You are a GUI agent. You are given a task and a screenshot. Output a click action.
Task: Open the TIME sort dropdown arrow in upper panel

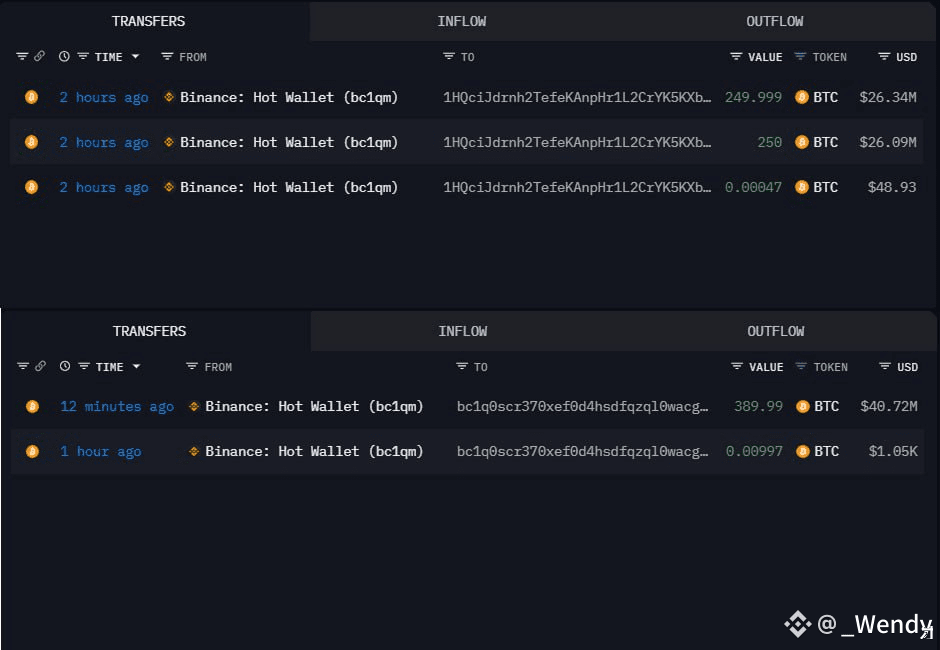135,56
